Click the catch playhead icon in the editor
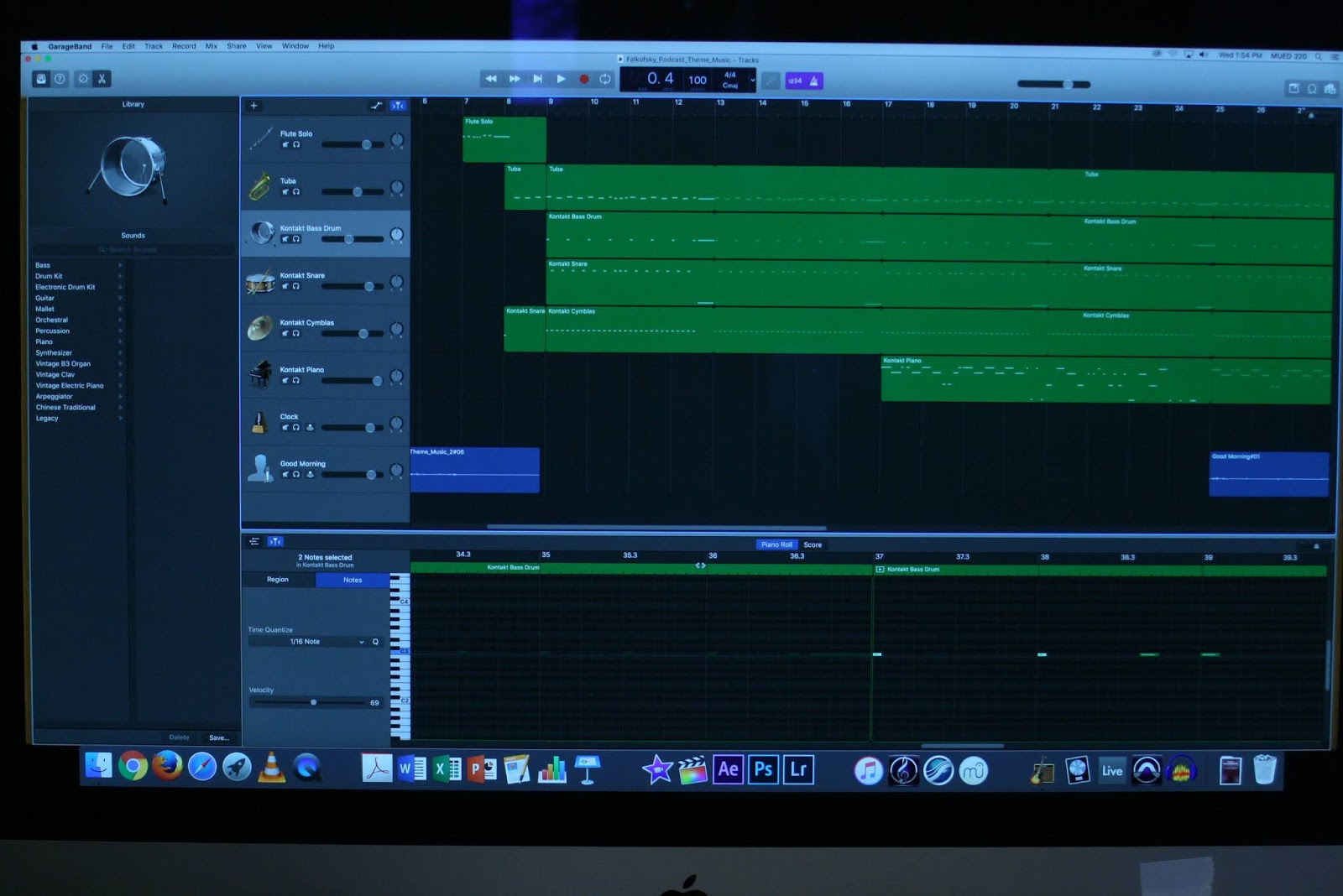This screenshot has height=896, width=1343. point(274,541)
